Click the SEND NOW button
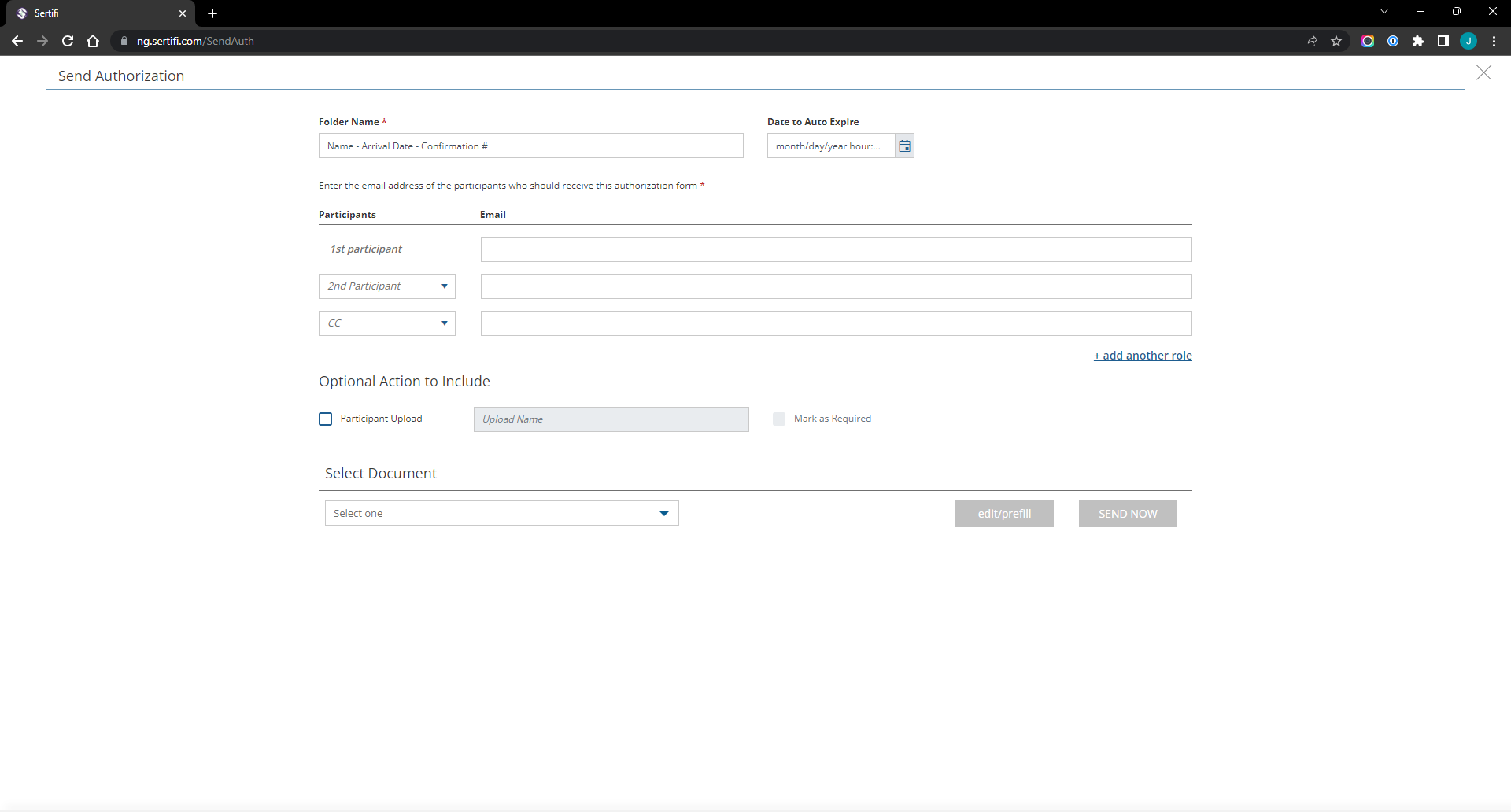This screenshot has width=1511, height=812. [x=1128, y=513]
